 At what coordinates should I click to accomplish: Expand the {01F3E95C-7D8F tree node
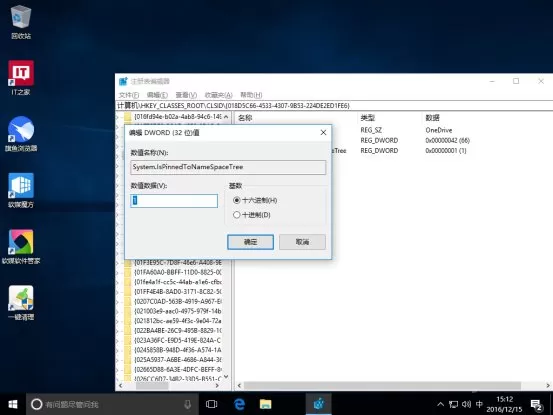(x=118, y=263)
